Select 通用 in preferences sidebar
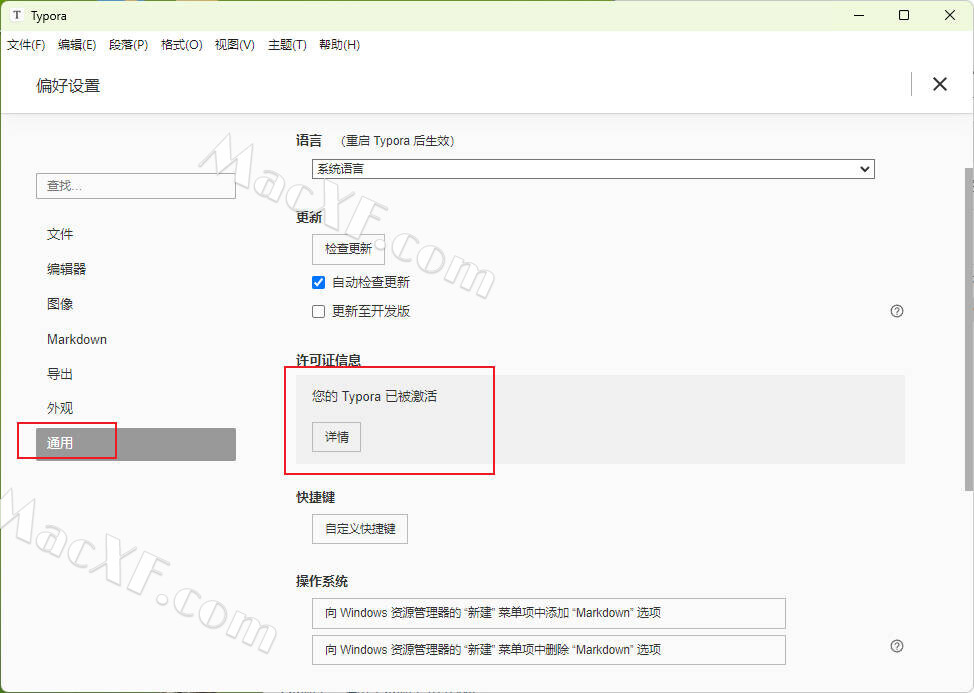974x693 pixels. click(136, 444)
